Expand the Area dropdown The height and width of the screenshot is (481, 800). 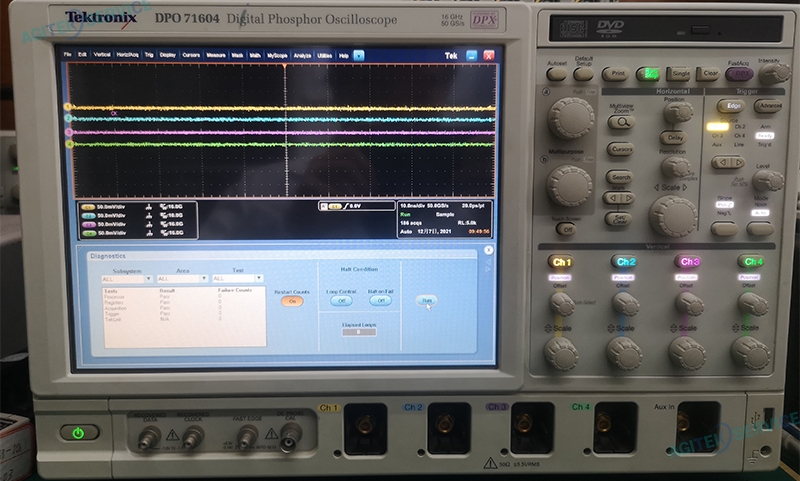point(203,279)
